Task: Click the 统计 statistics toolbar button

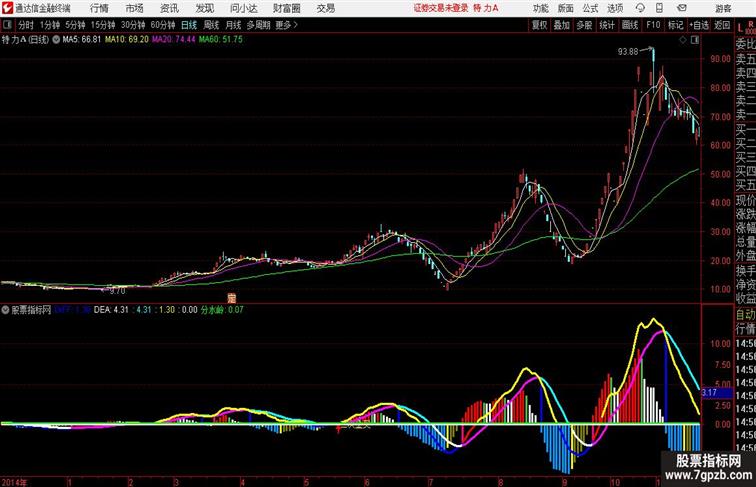Action: tap(607, 25)
